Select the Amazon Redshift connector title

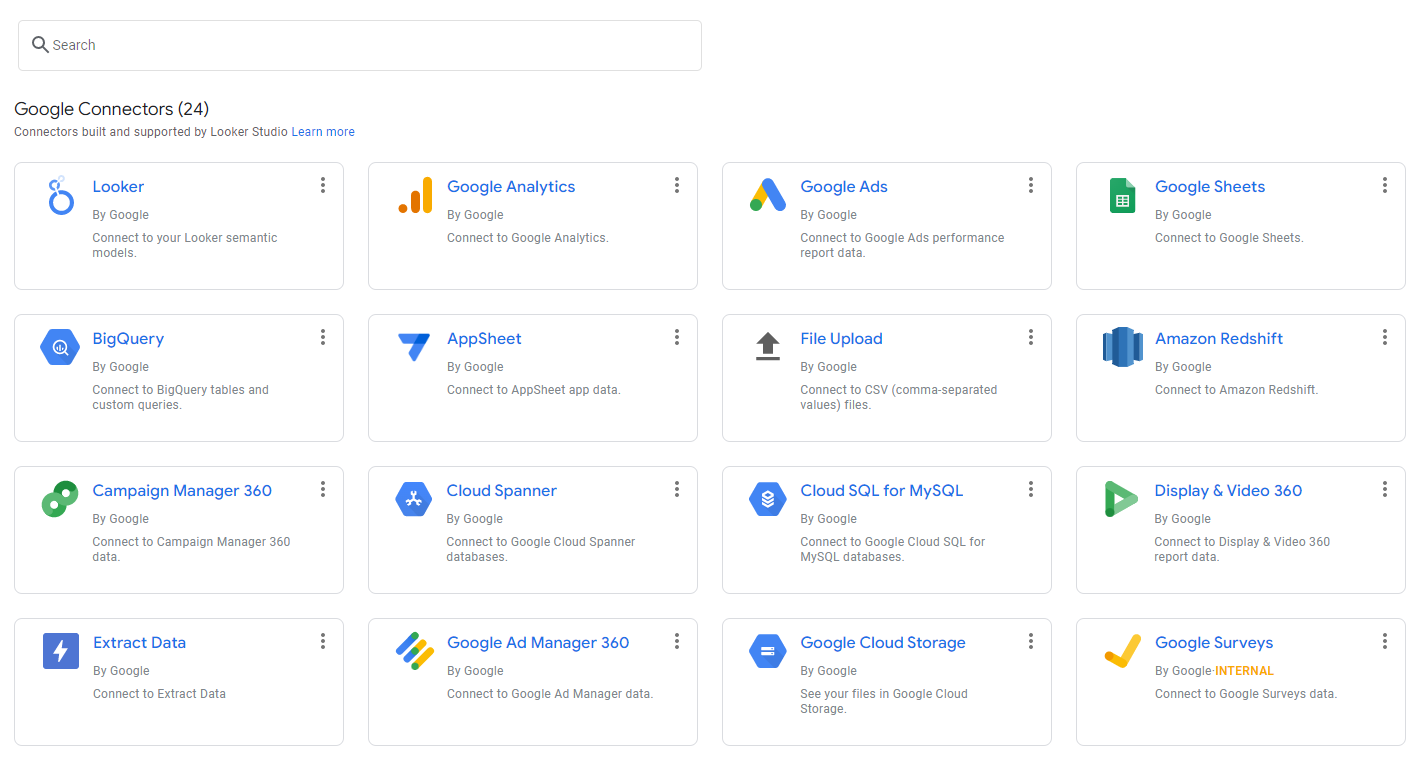[x=1219, y=338]
